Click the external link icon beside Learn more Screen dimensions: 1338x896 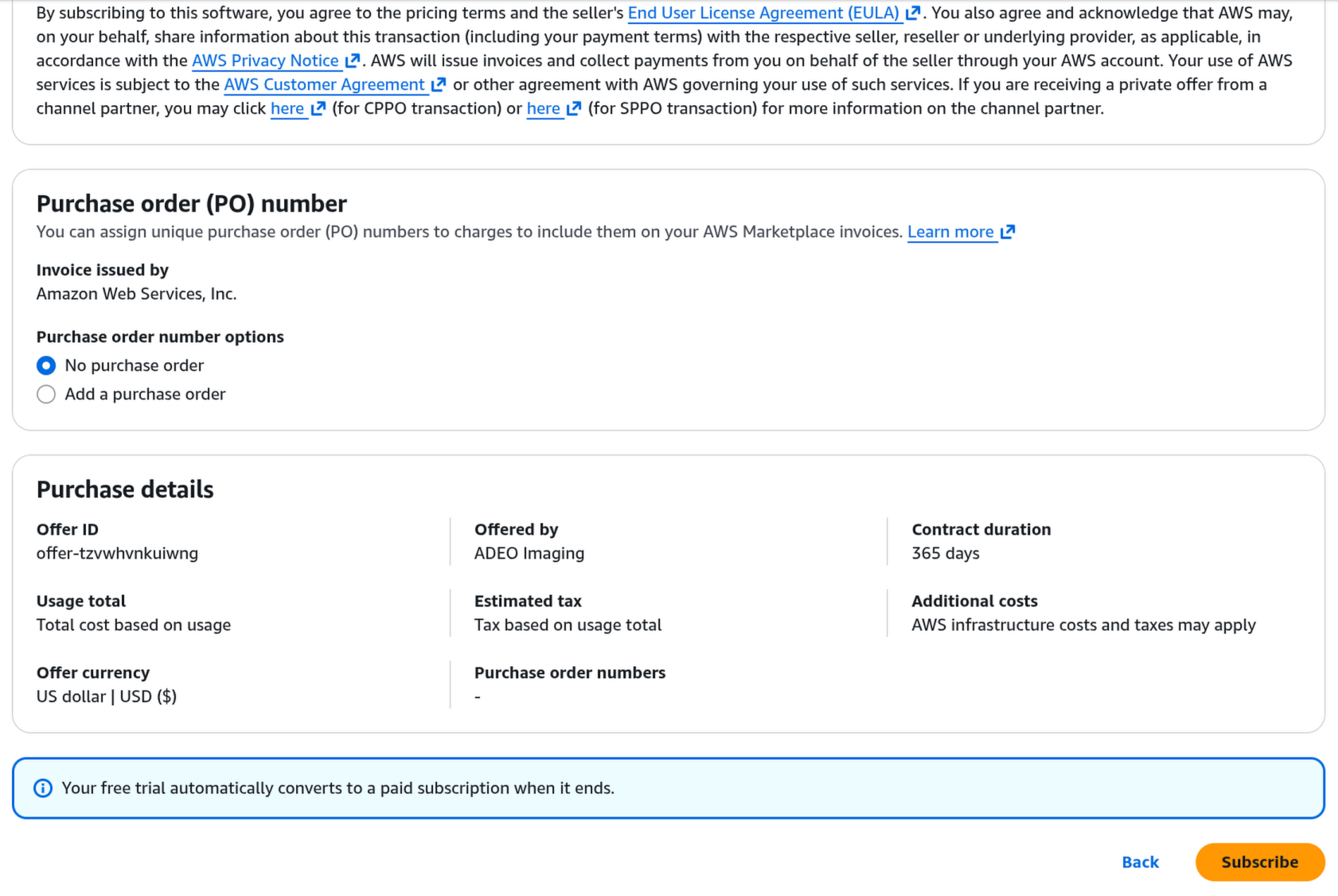[x=1008, y=232]
